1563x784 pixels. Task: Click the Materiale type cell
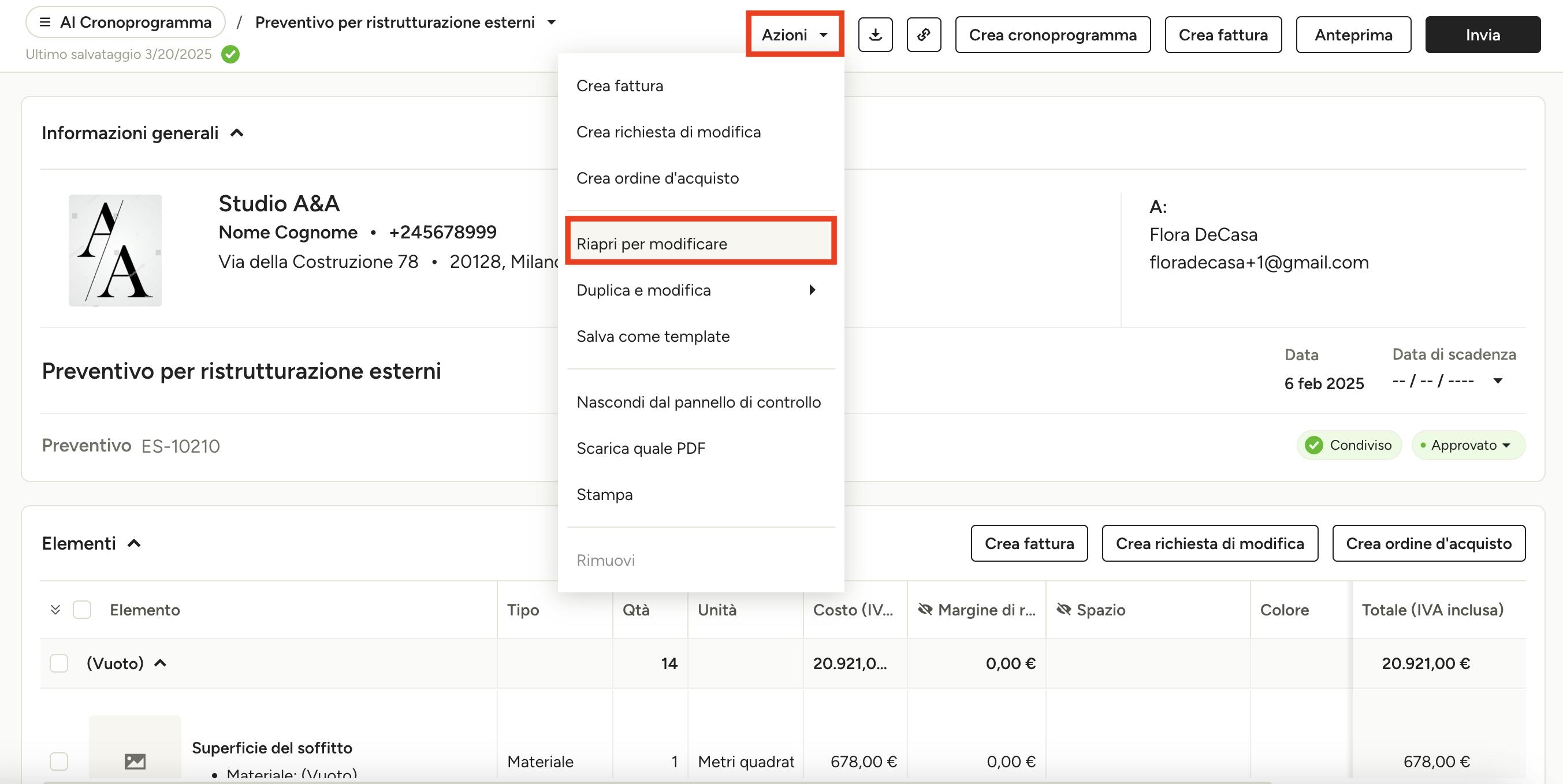pyautogui.click(x=540, y=761)
